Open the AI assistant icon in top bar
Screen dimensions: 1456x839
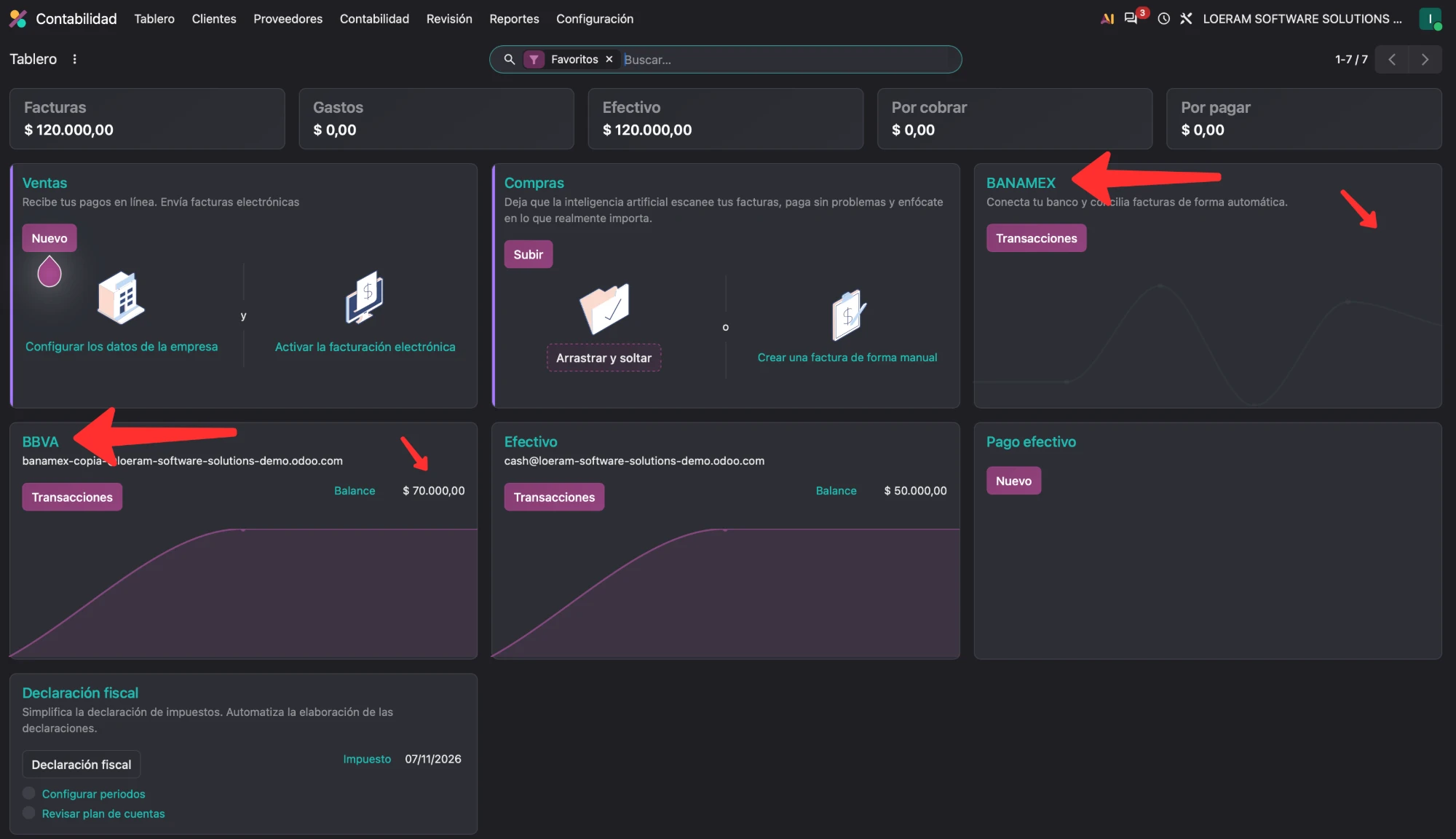(1107, 19)
